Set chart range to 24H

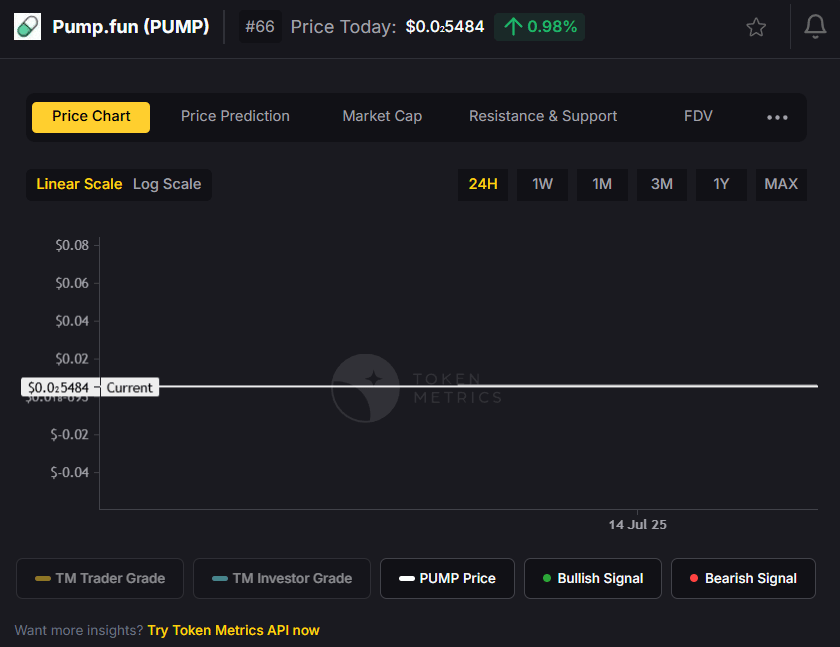click(483, 185)
